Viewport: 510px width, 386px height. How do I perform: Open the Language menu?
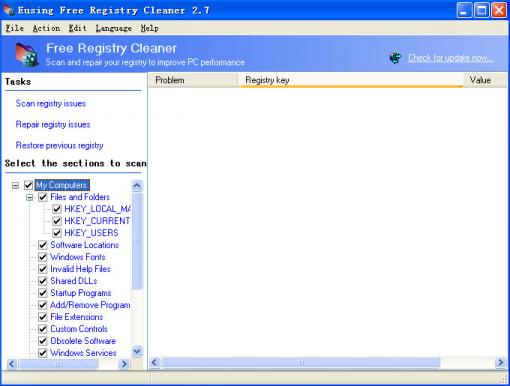113,28
